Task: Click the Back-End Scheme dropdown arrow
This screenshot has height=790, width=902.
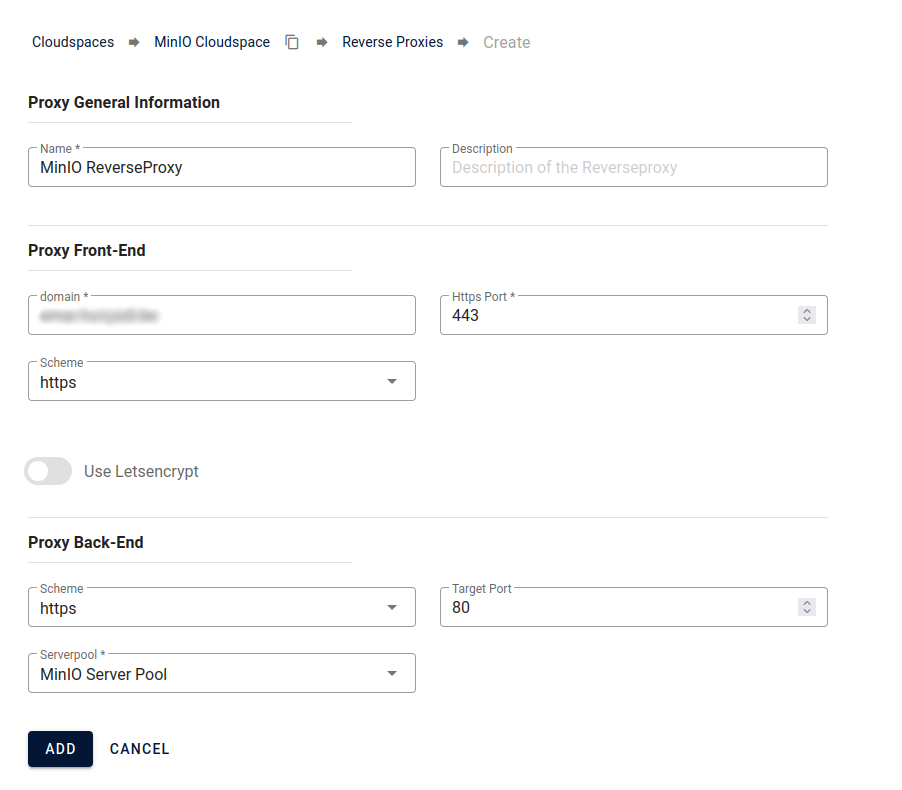Action: tap(392, 608)
